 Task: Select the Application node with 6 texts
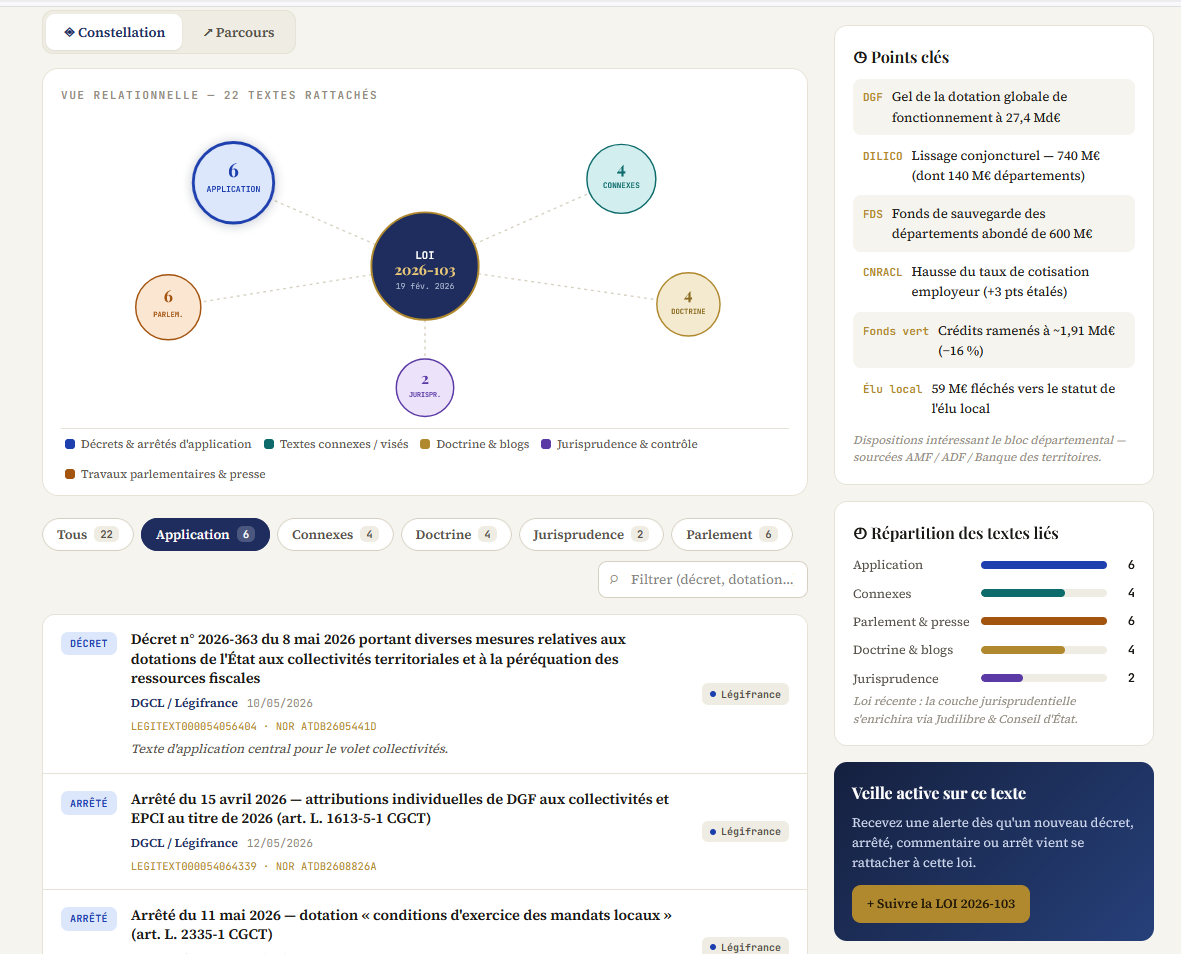pyautogui.click(x=233, y=182)
